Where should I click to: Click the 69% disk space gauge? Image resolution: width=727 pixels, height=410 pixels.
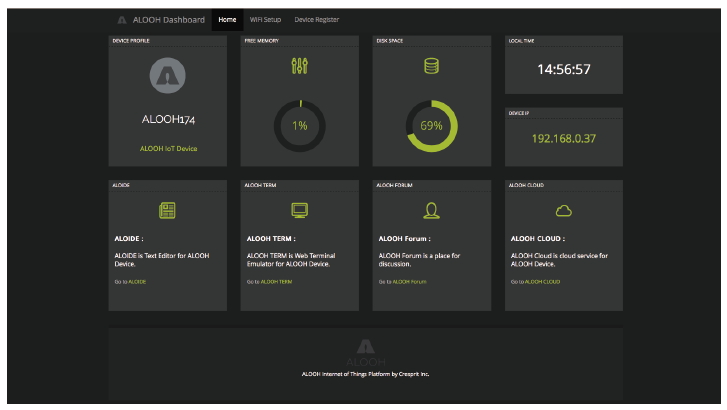(x=431, y=126)
